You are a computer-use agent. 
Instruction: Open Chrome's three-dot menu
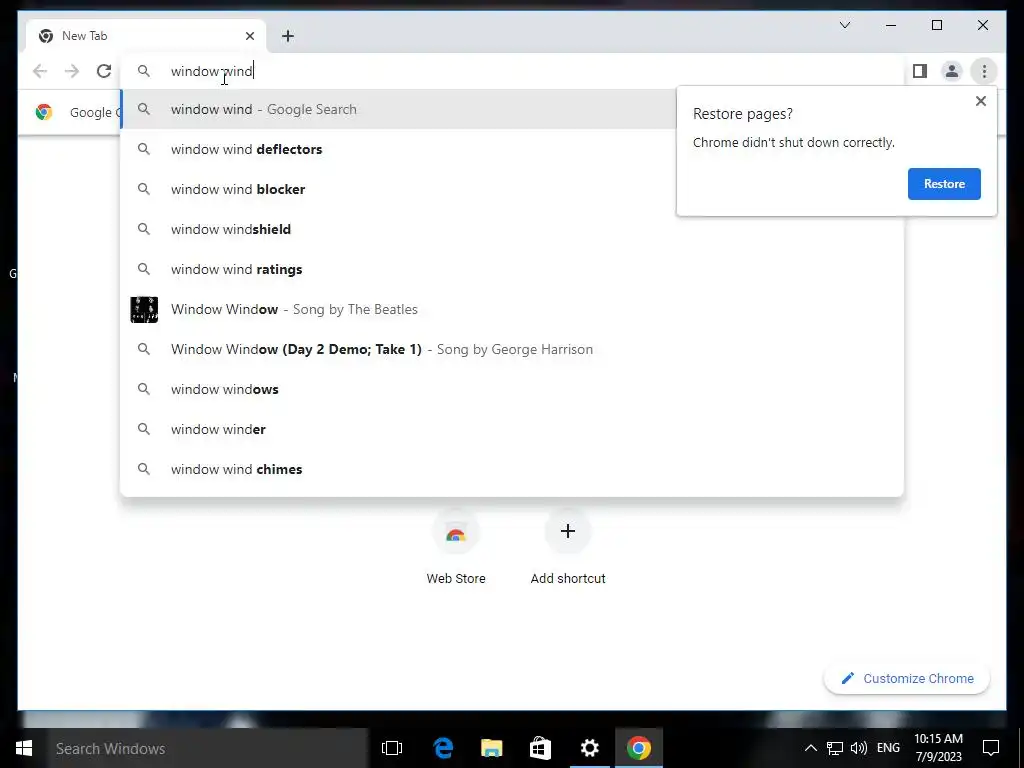coord(984,71)
